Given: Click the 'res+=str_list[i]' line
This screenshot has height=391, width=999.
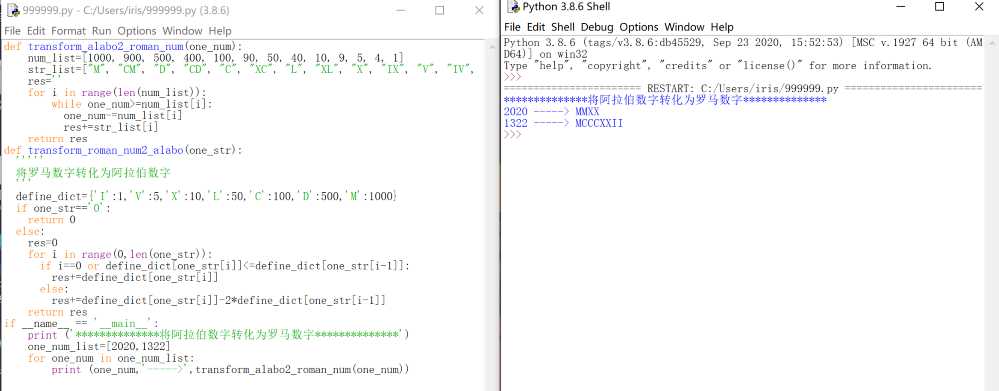Looking at the screenshot, I should tap(111, 127).
